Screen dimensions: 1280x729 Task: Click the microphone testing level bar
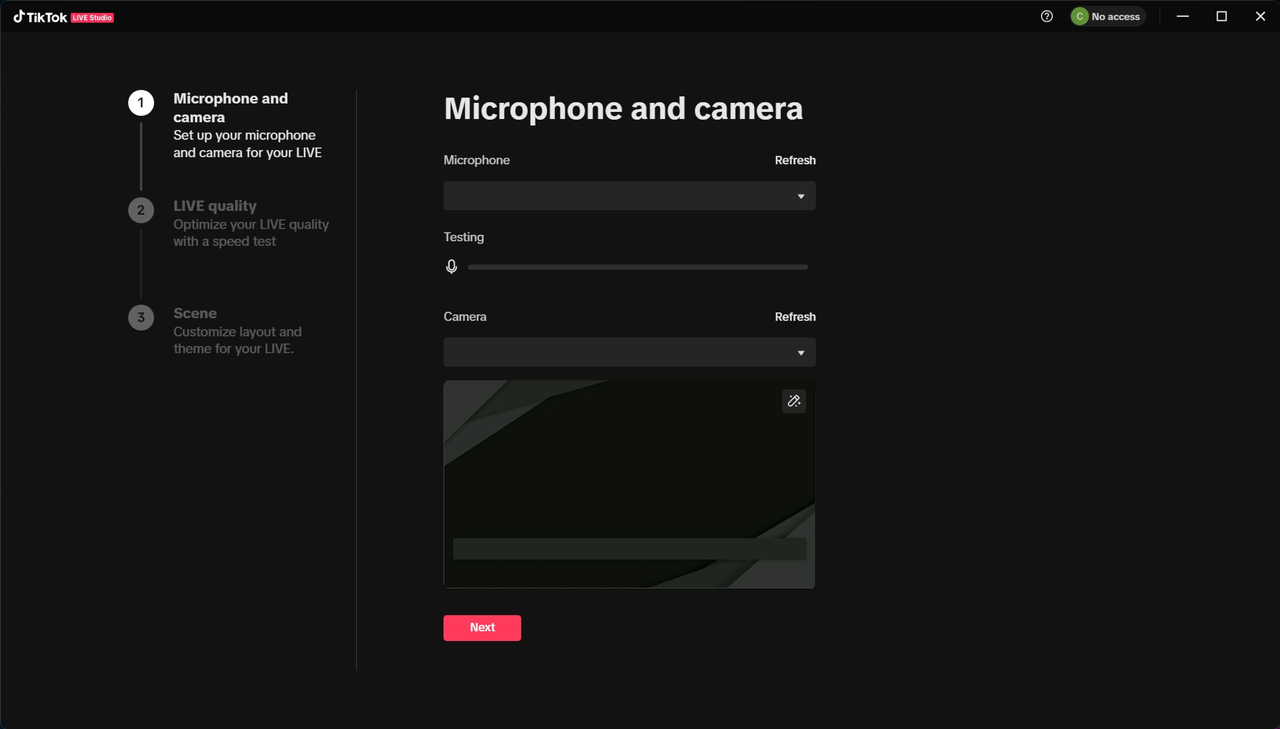637,267
